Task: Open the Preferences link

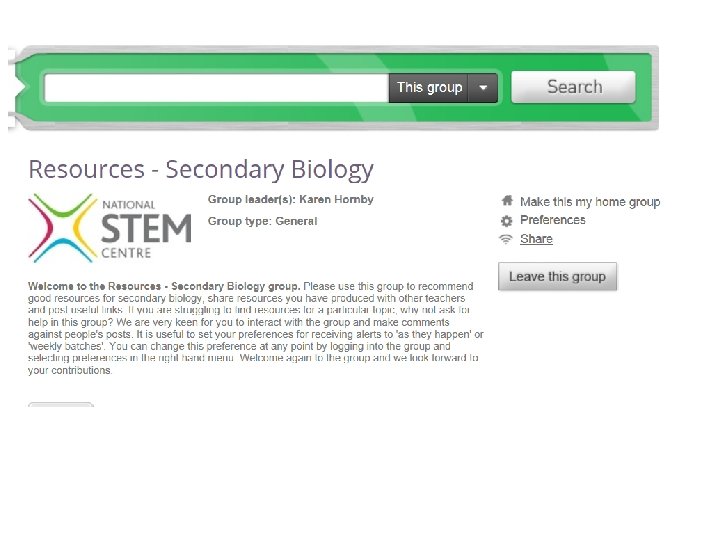Action: click(x=553, y=220)
